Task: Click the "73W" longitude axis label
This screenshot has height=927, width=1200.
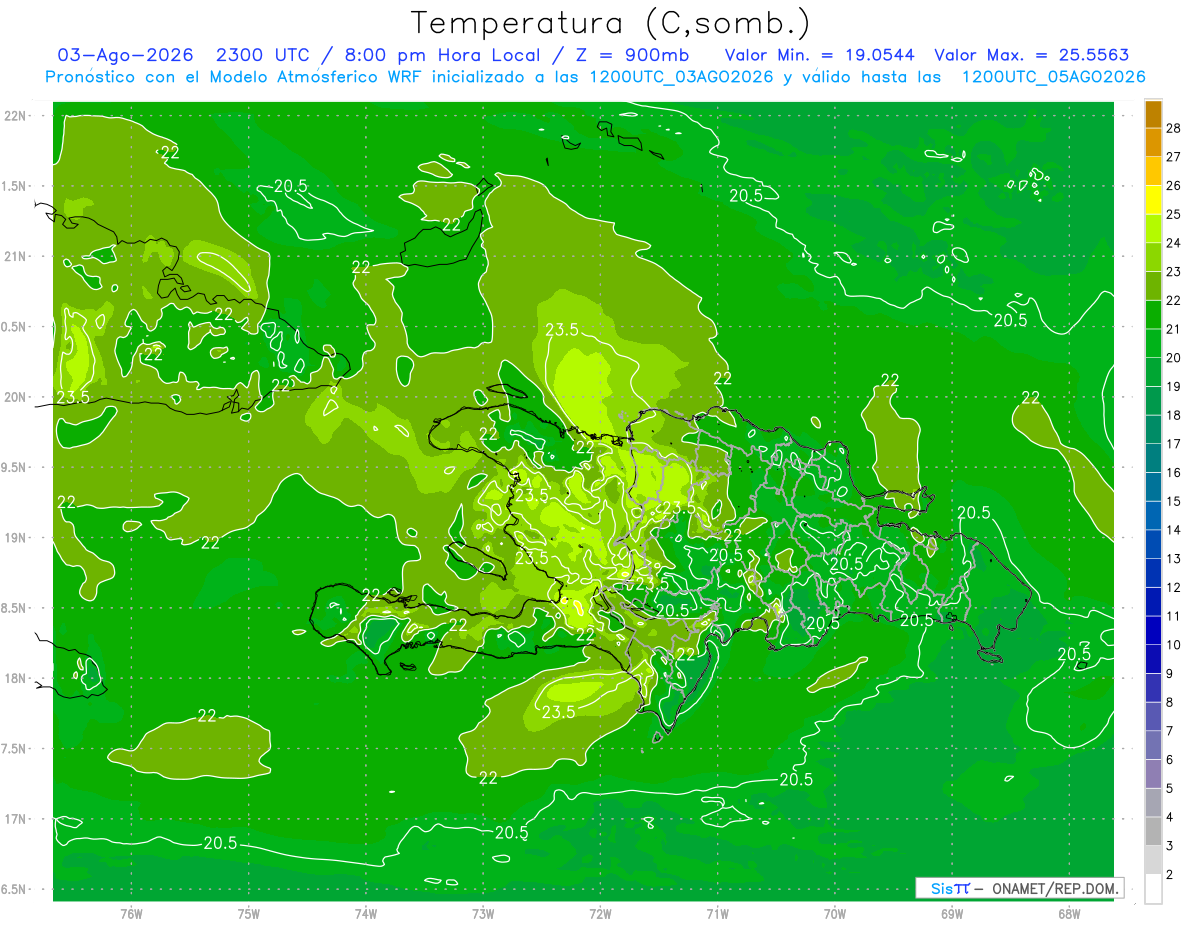Action: 483,913
